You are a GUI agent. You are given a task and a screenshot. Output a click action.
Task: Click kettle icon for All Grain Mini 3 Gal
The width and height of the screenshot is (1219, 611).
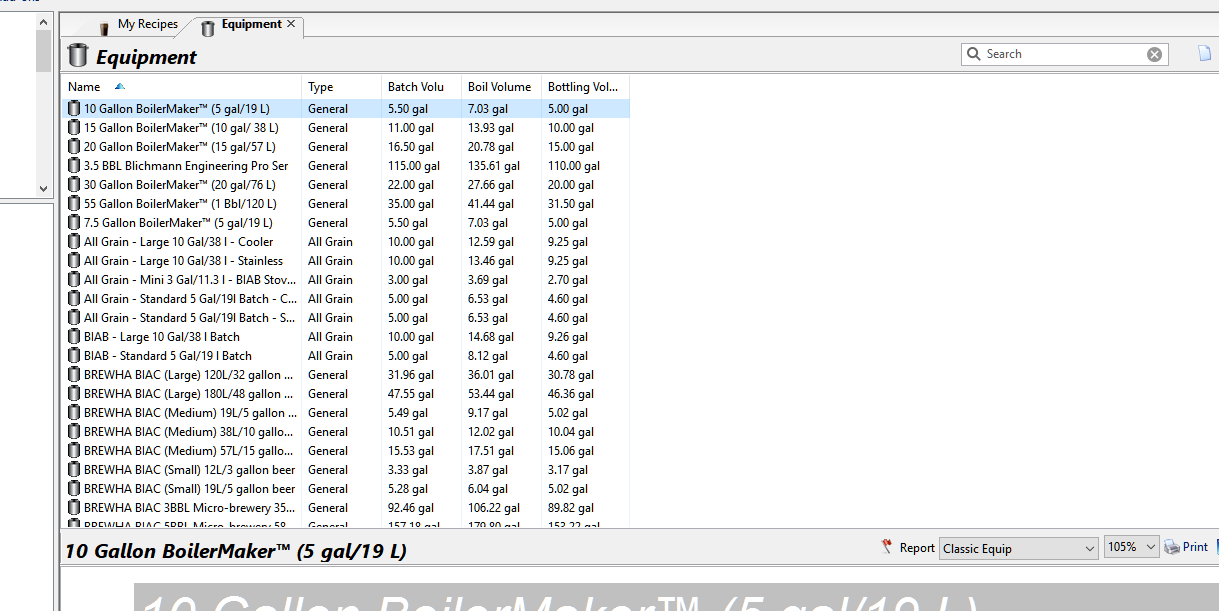74,280
